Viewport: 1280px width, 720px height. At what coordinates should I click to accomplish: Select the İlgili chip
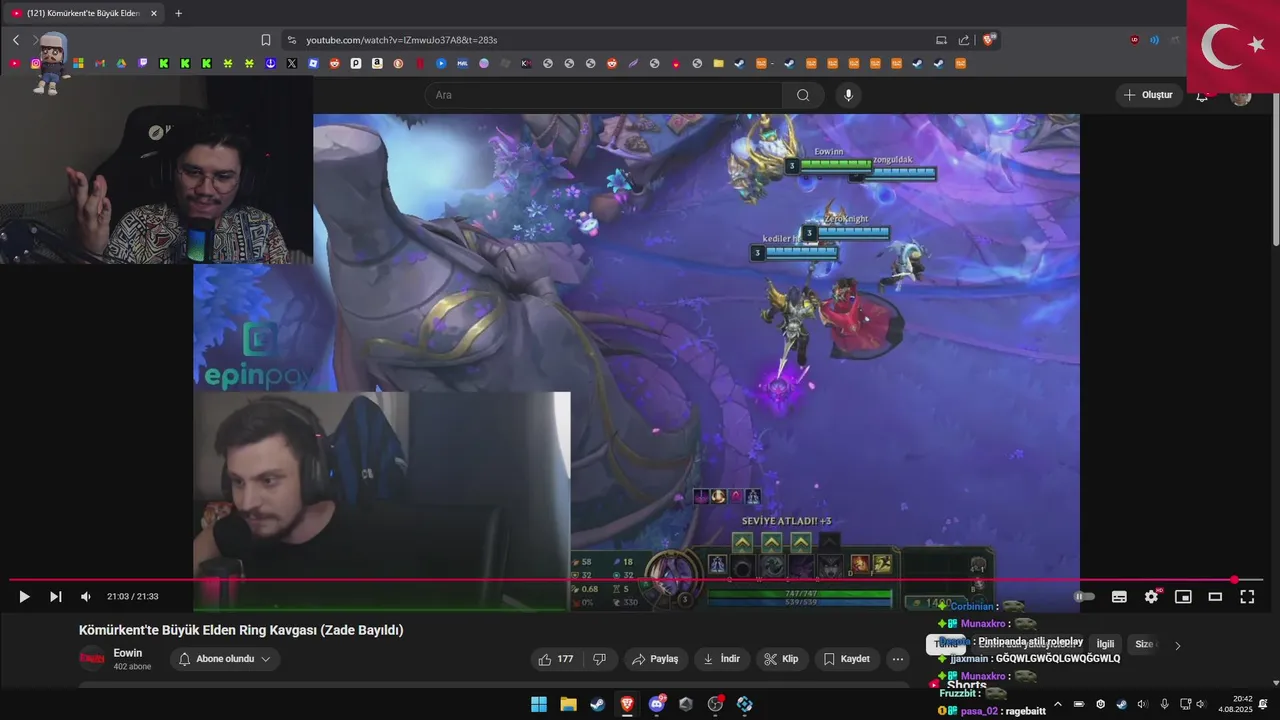point(1105,644)
